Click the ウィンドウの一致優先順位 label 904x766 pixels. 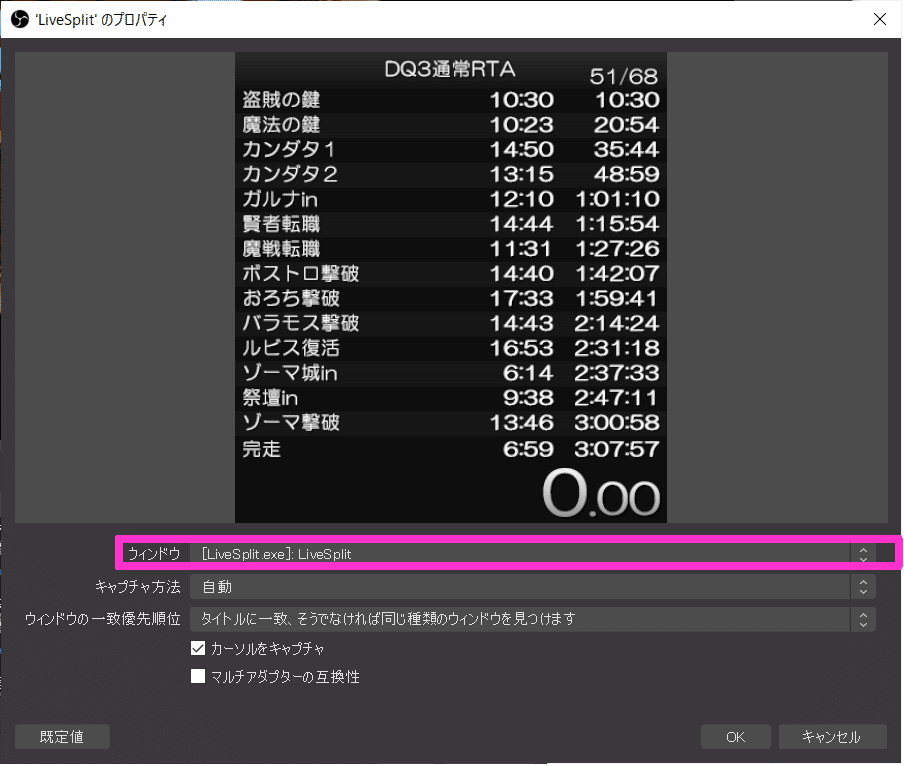pos(103,619)
